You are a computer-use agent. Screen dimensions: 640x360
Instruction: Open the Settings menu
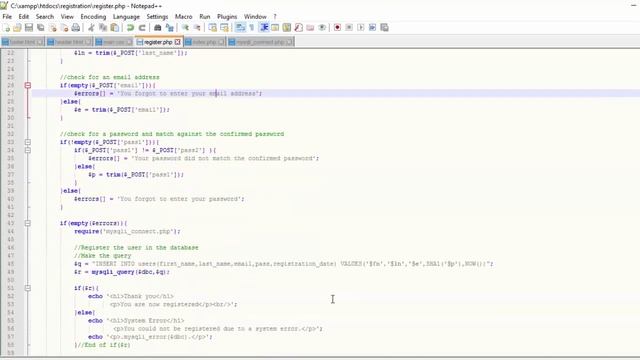coord(157,17)
